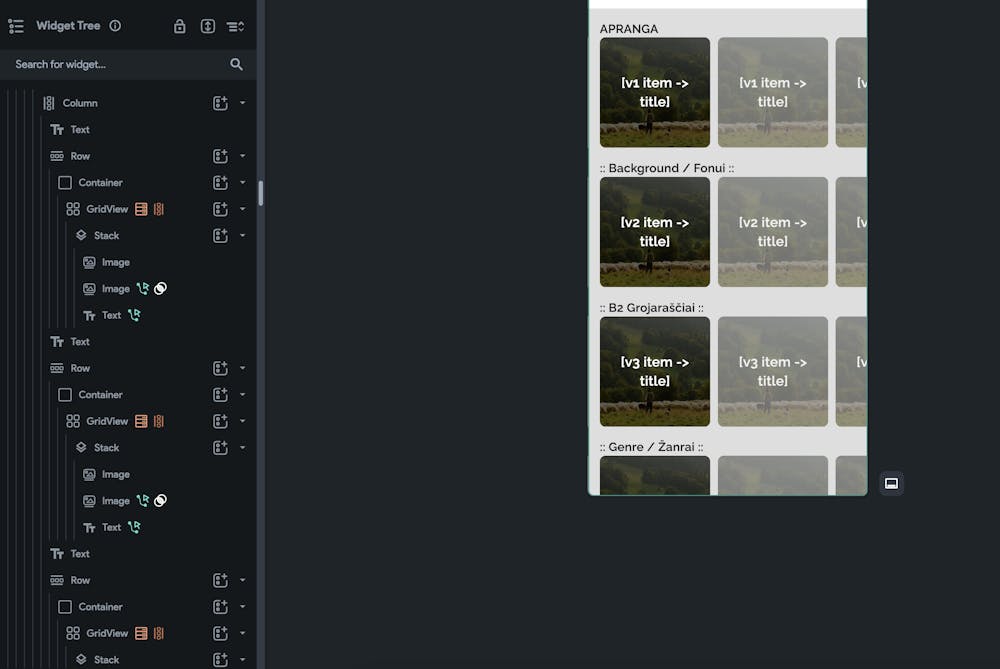The image size is (1000, 669).
Task: Add a widget to the second Row
Action: coord(220,369)
